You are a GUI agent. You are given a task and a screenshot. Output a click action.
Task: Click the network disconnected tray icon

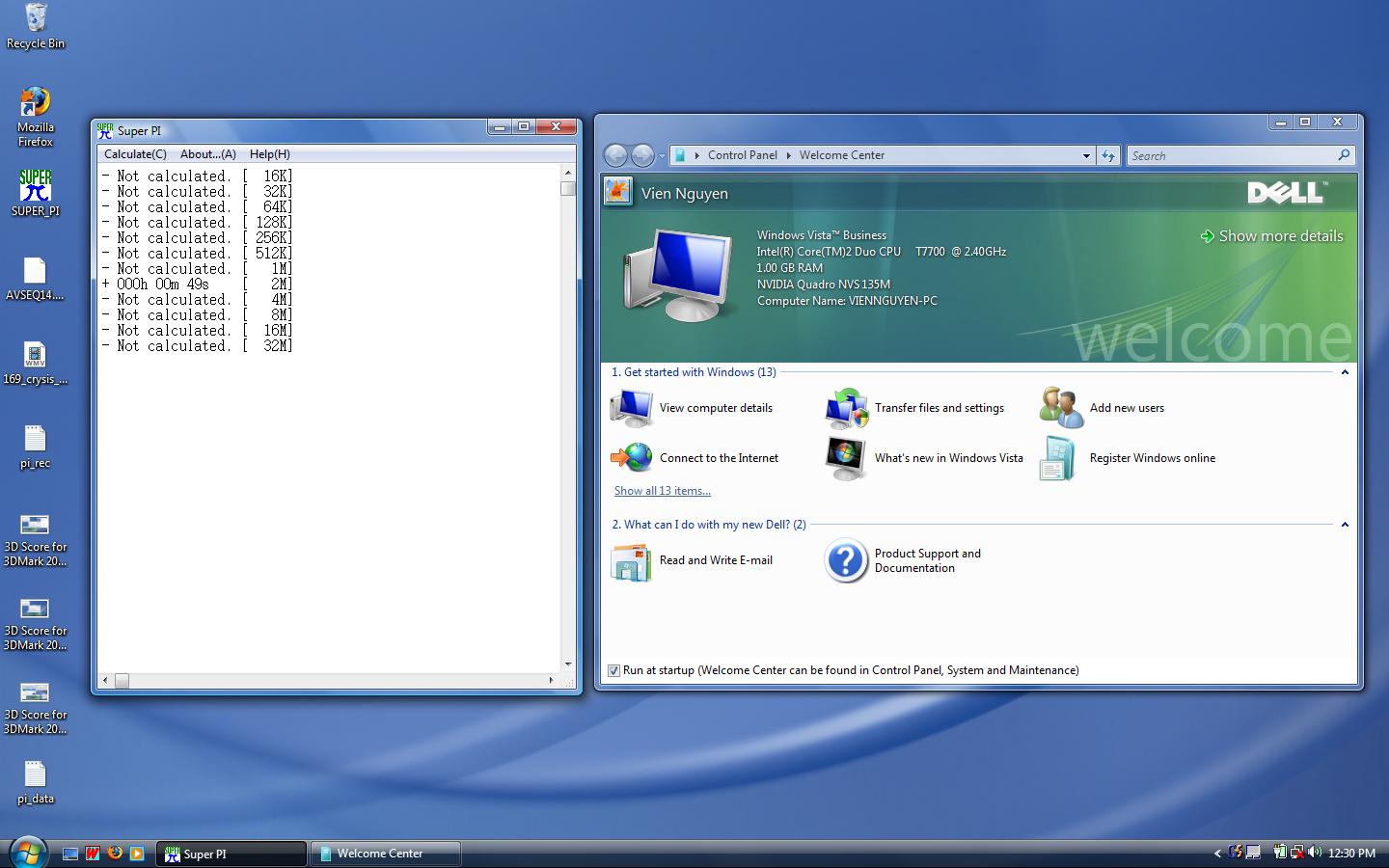(1296, 853)
